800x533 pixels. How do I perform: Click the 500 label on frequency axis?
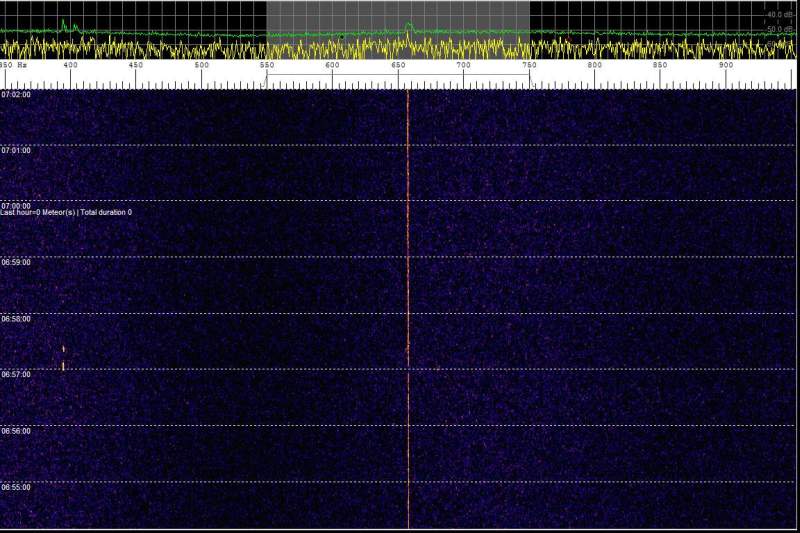201,66
